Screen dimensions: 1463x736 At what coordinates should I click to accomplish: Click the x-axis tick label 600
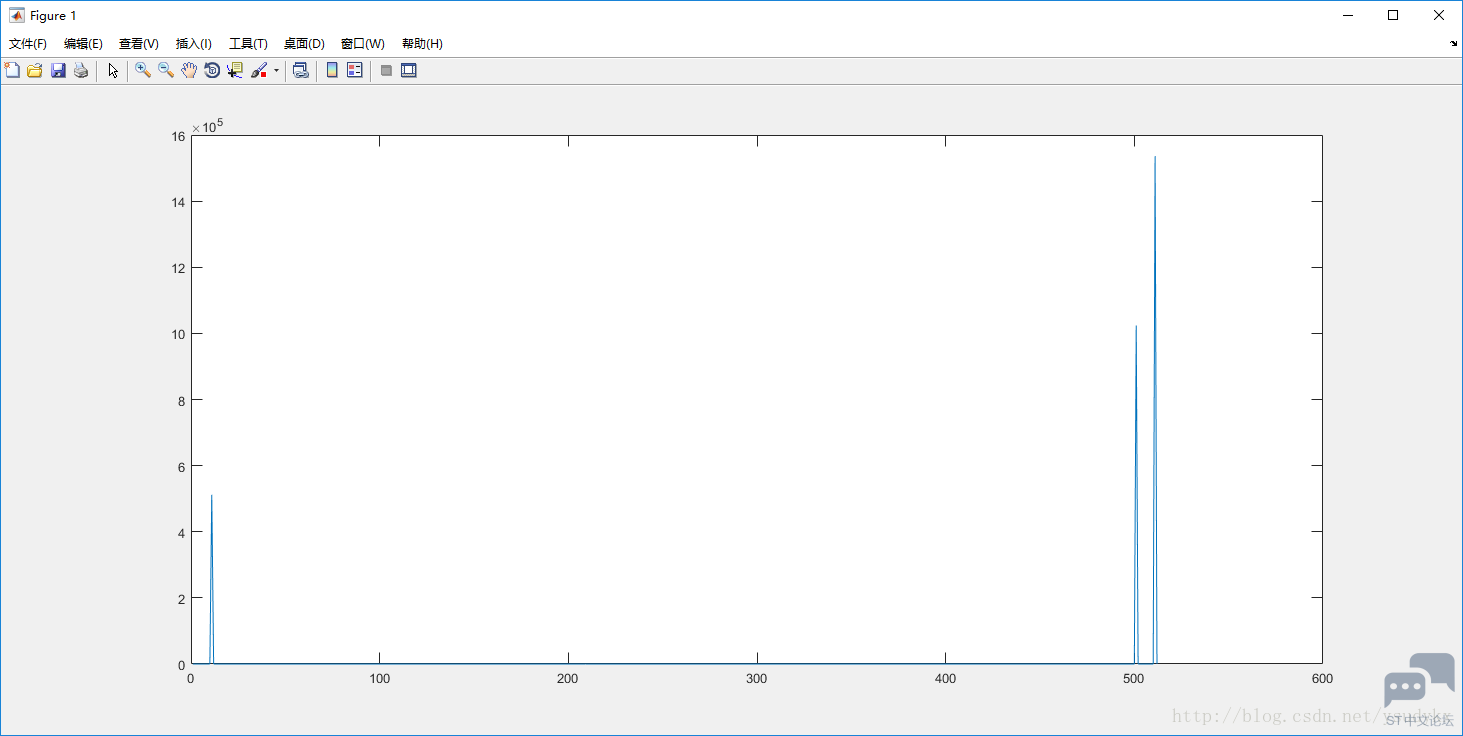click(1322, 679)
